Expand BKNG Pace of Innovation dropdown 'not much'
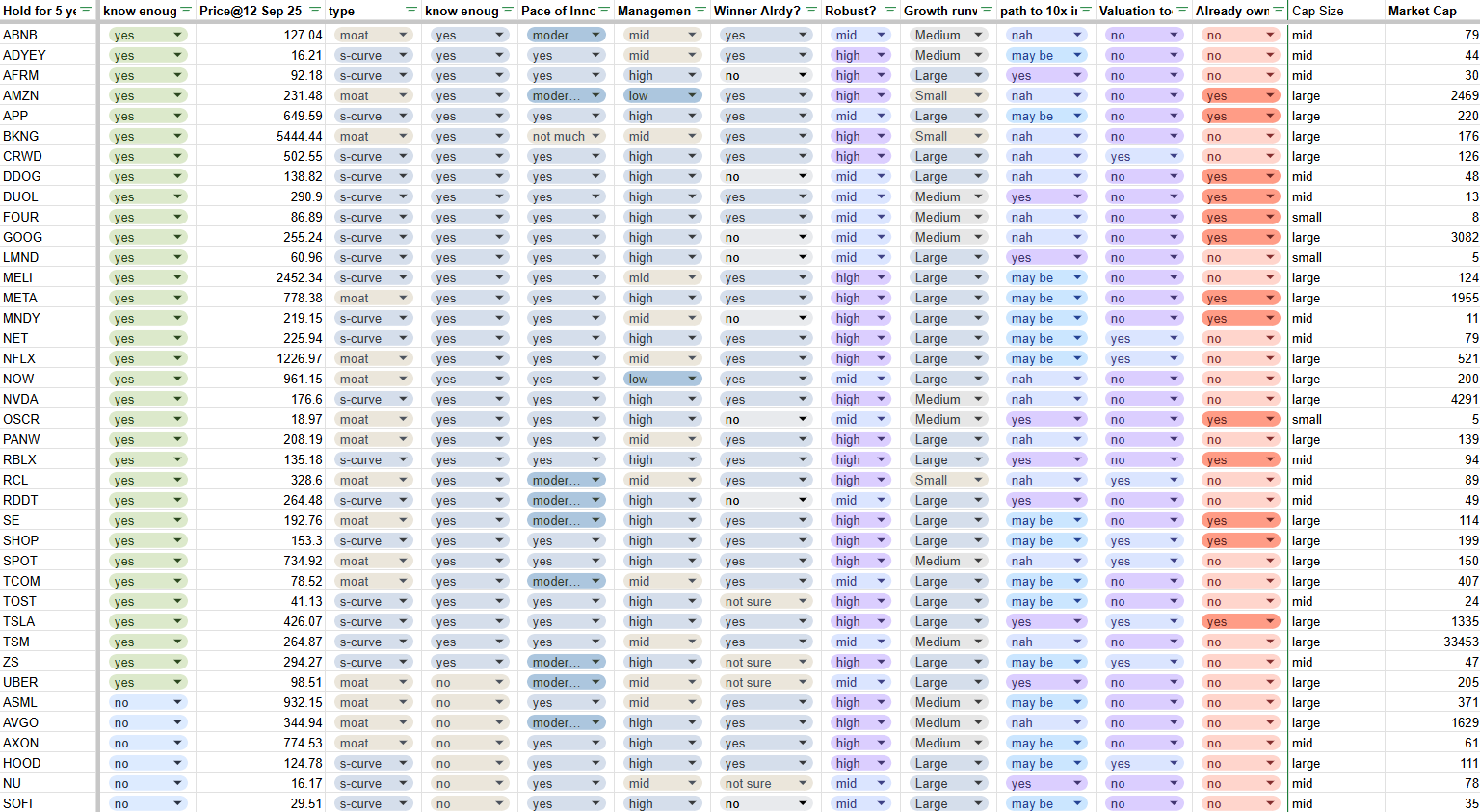Viewport: 1480px width, 812px height. click(595, 136)
